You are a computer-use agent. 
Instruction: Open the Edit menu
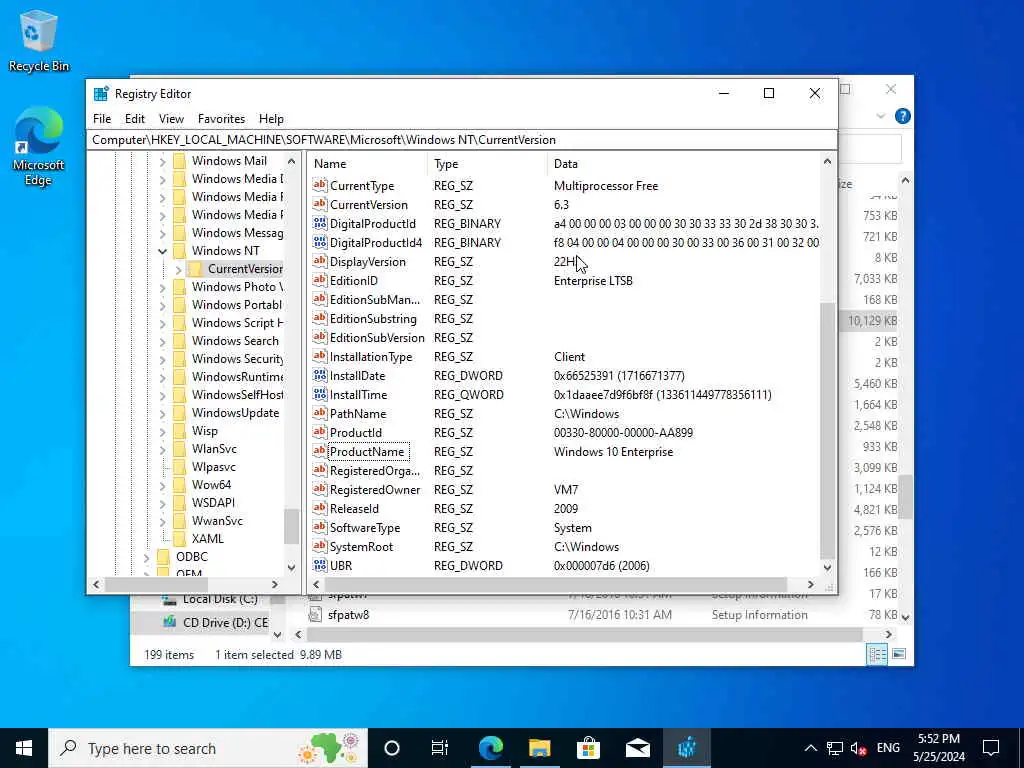point(135,119)
